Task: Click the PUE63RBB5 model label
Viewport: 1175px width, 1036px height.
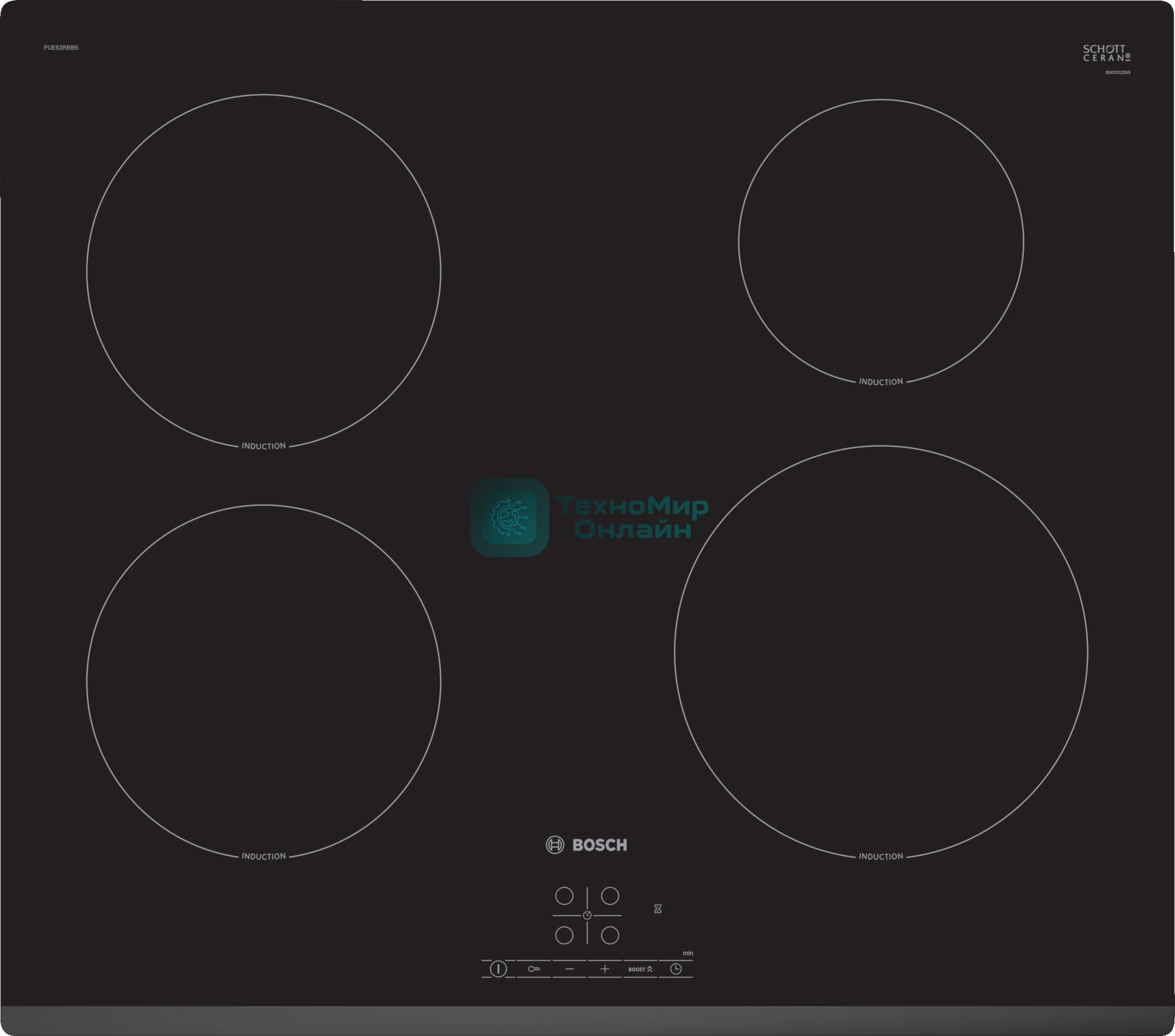Action: click(61, 48)
